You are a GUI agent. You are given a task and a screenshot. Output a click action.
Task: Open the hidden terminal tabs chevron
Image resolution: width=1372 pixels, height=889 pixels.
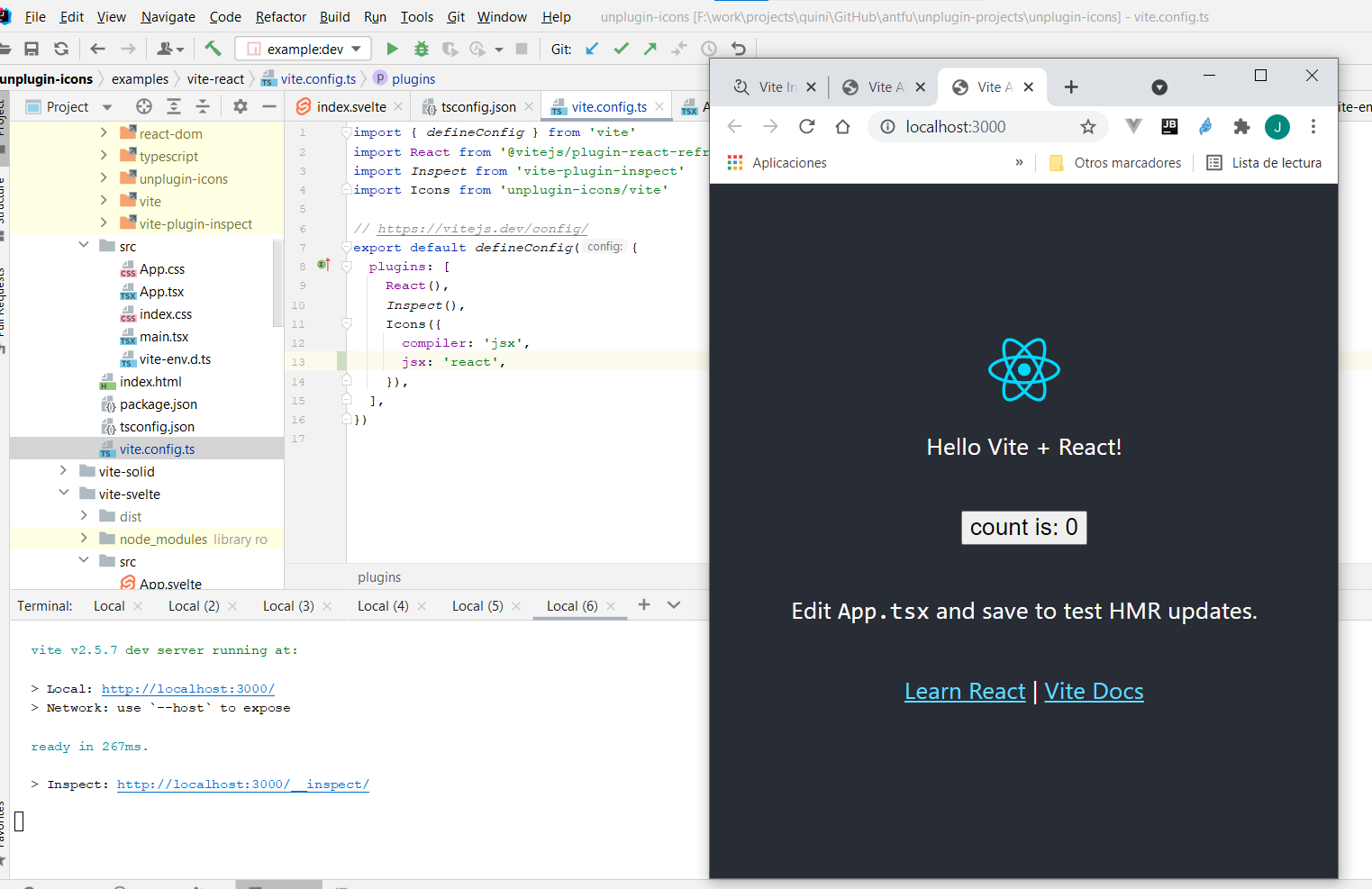click(674, 605)
